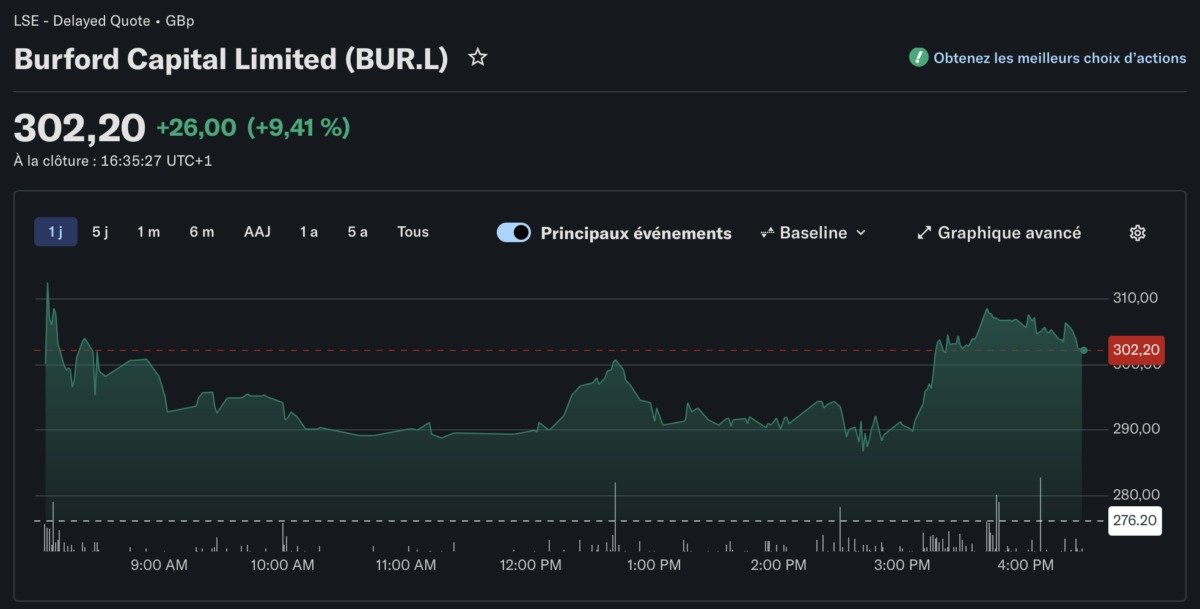This screenshot has width=1200, height=609.
Task: Select the Tous time range
Action: (413, 232)
